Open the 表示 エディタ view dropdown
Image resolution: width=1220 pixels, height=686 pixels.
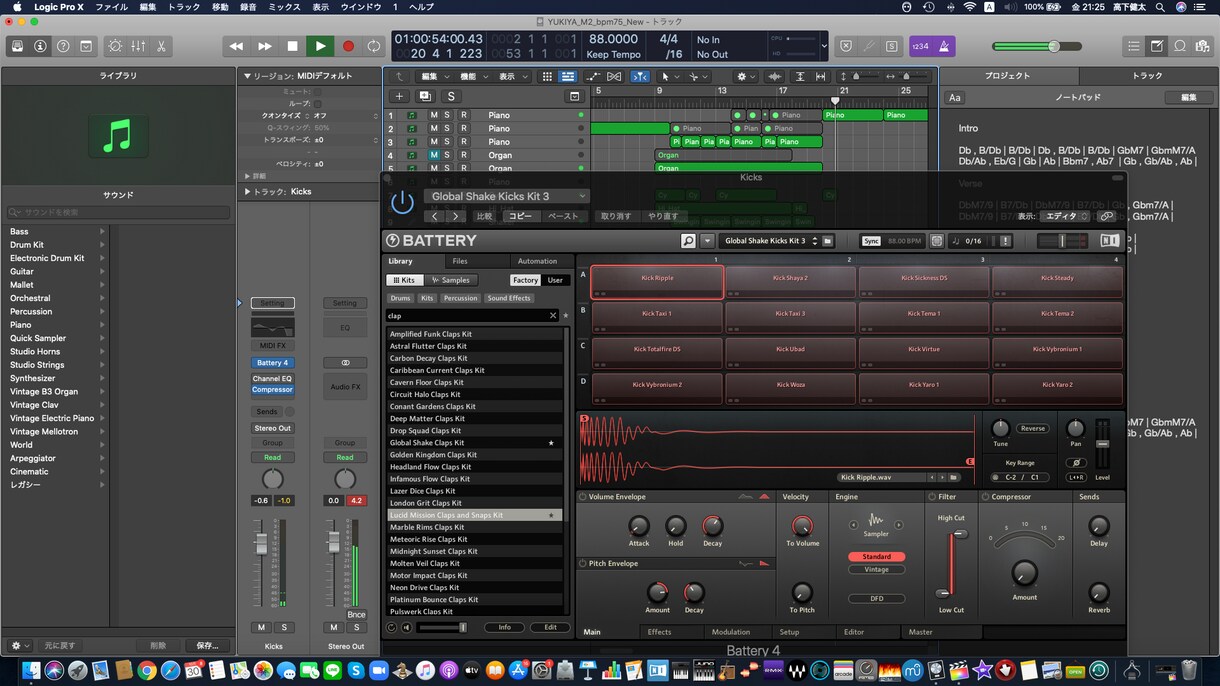[1064, 216]
